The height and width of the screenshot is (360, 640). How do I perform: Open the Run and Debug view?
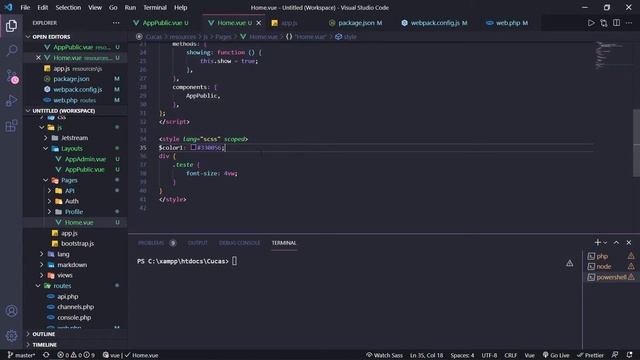pyautogui.click(x=11, y=100)
